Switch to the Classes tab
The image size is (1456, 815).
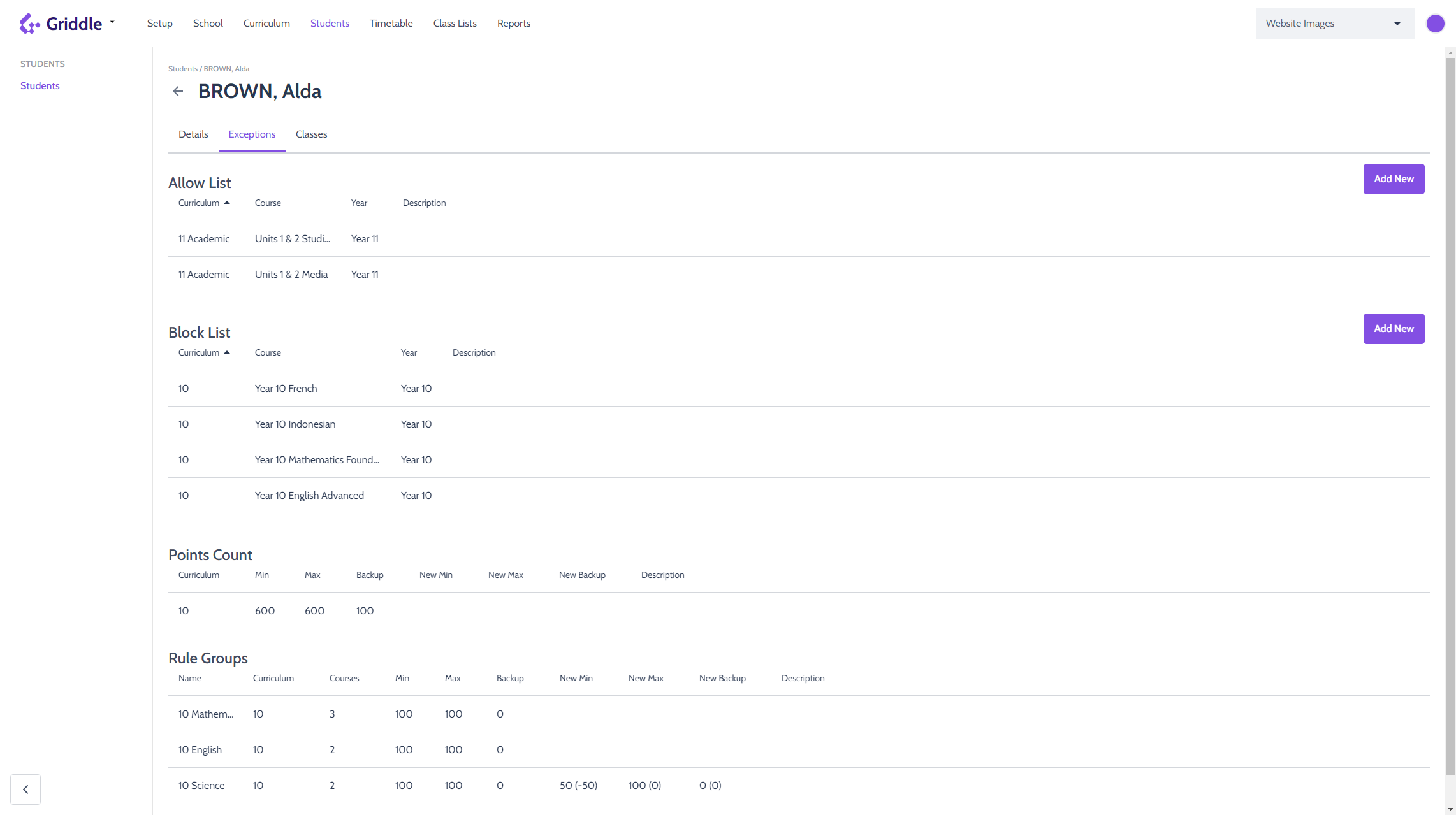coord(311,134)
